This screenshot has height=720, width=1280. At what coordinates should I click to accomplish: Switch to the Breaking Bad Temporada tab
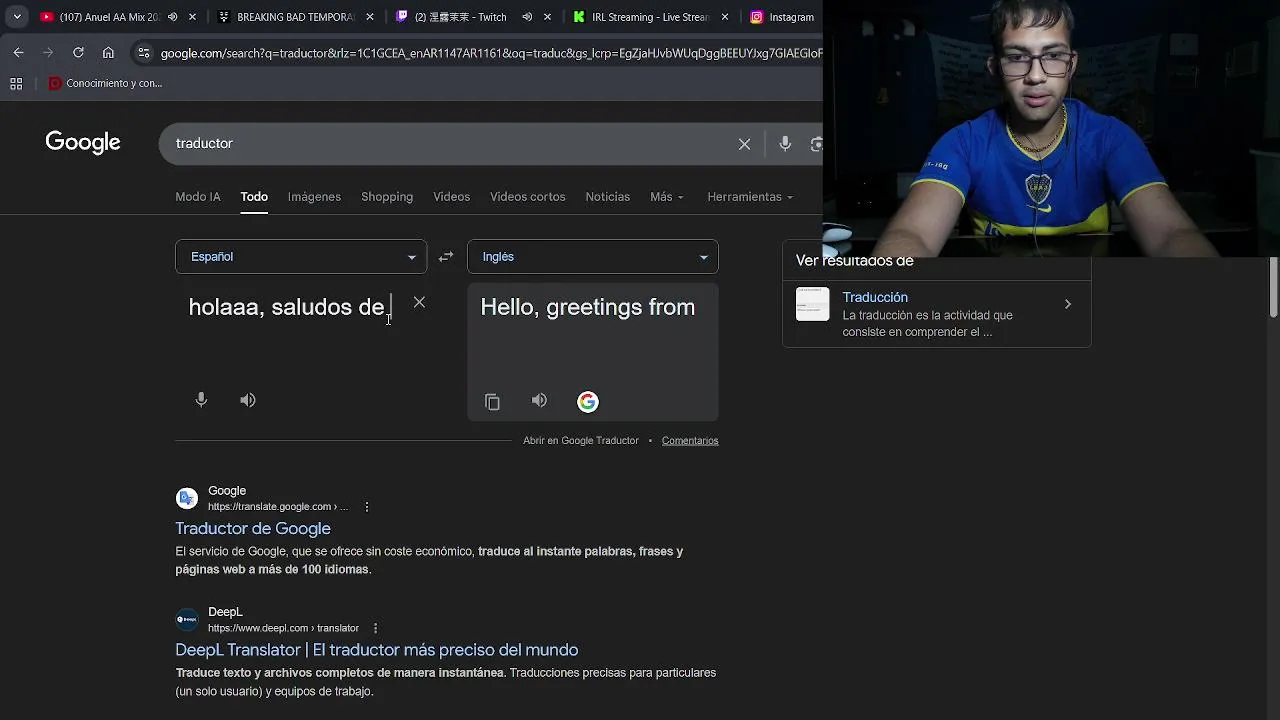[295, 17]
